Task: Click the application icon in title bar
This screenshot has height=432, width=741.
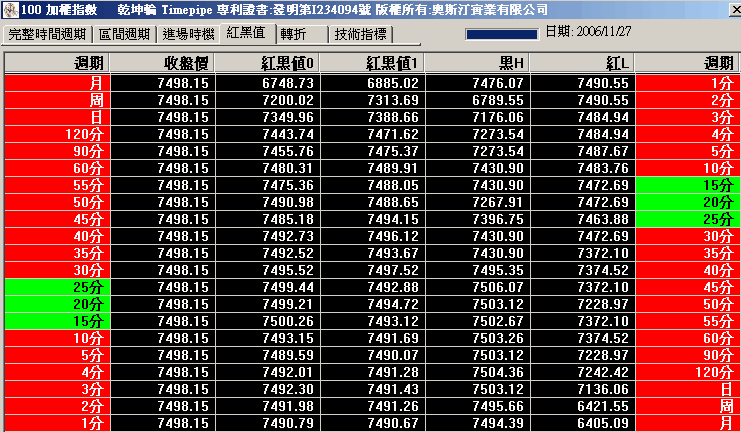Action: point(9,8)
